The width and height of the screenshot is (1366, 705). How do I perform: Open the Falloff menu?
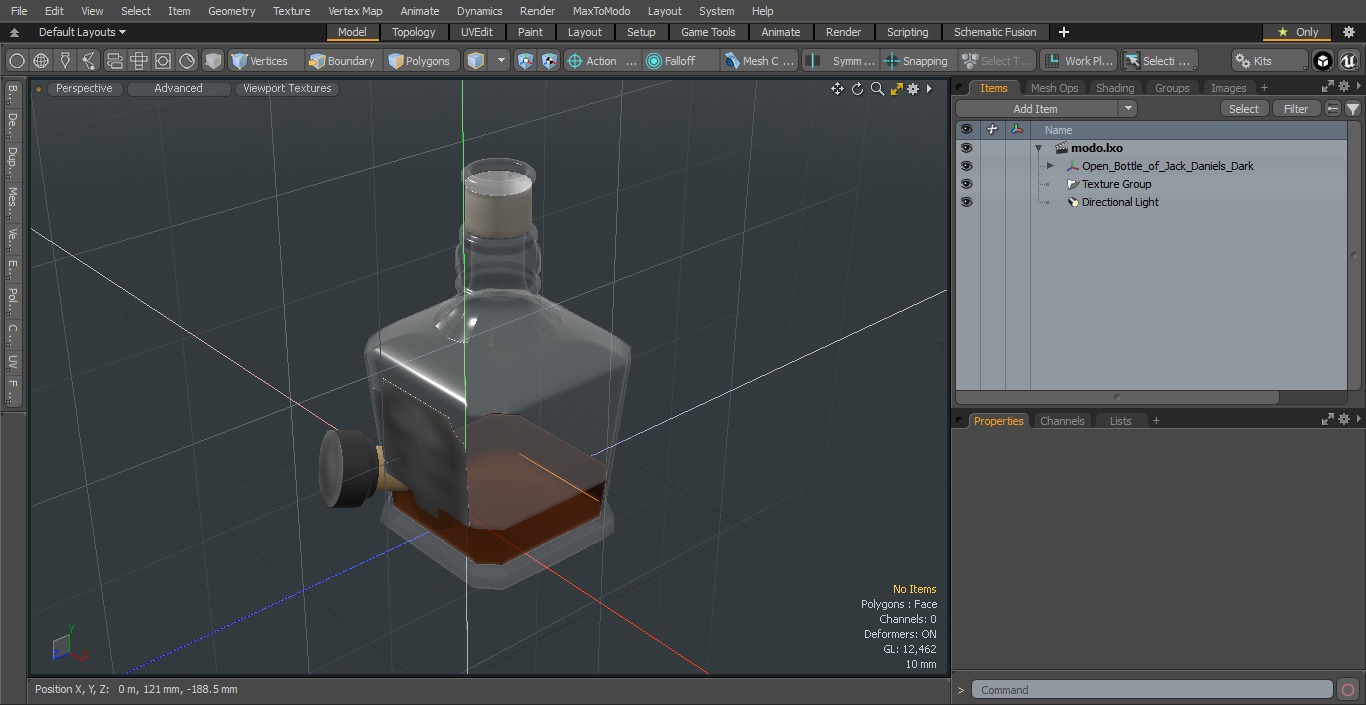pyautogui.click(x=680, y=61)
